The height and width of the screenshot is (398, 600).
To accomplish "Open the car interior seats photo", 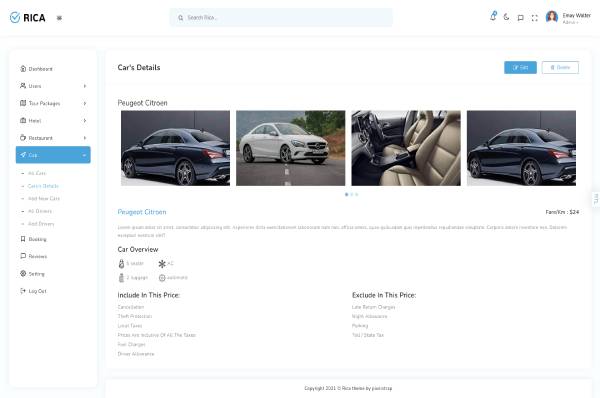I will click(x=406, y=148).
